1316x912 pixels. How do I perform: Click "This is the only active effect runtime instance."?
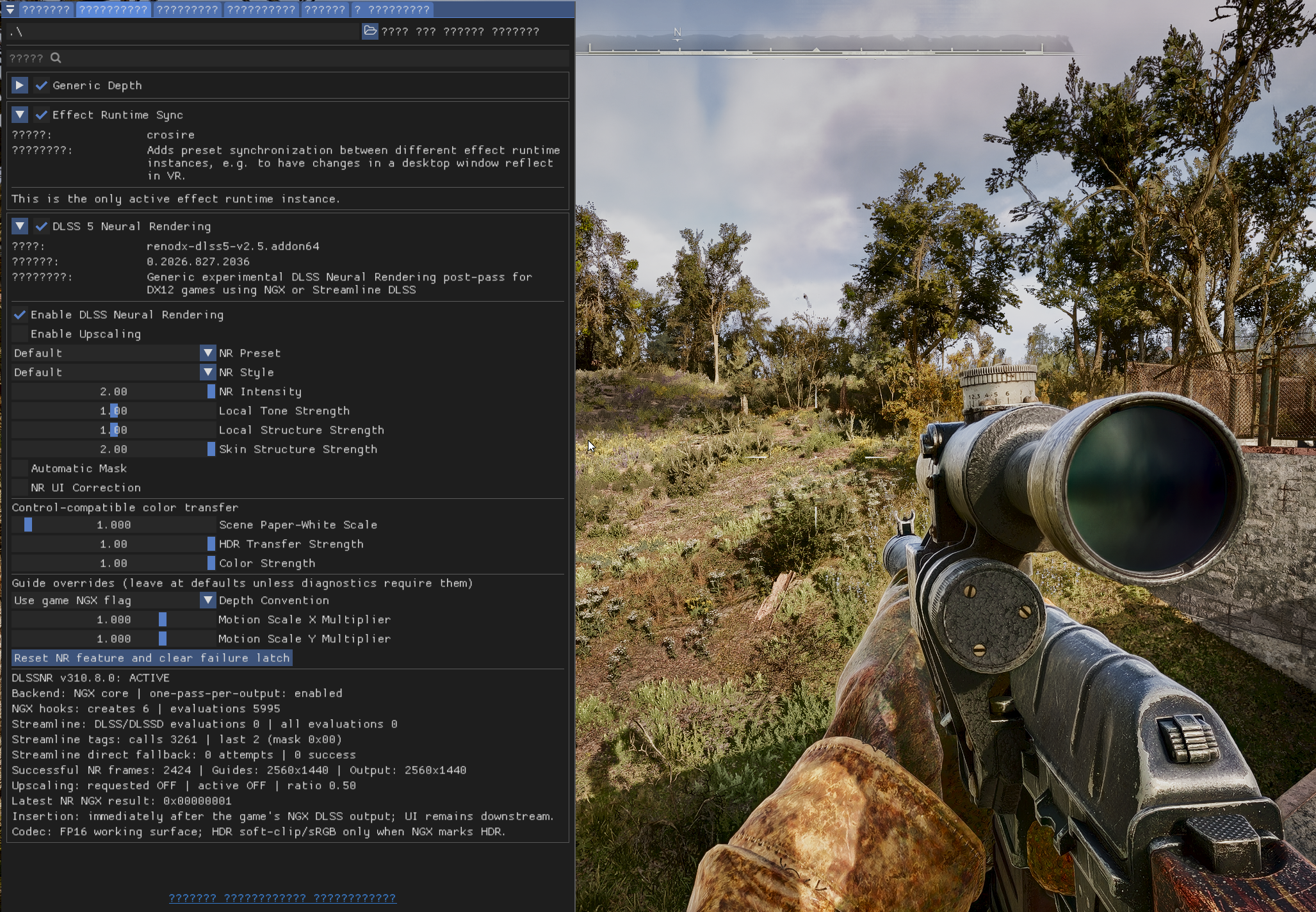click(176, 199)
